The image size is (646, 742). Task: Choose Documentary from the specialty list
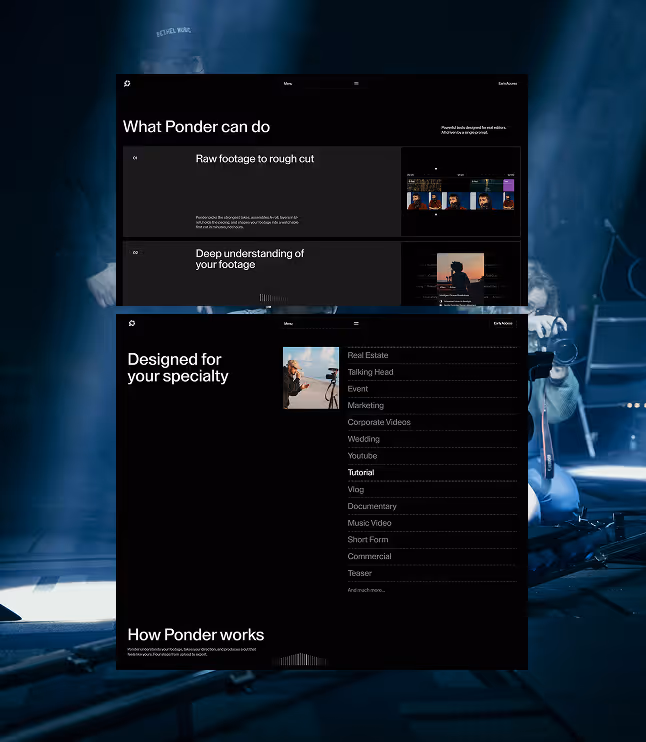372,506
